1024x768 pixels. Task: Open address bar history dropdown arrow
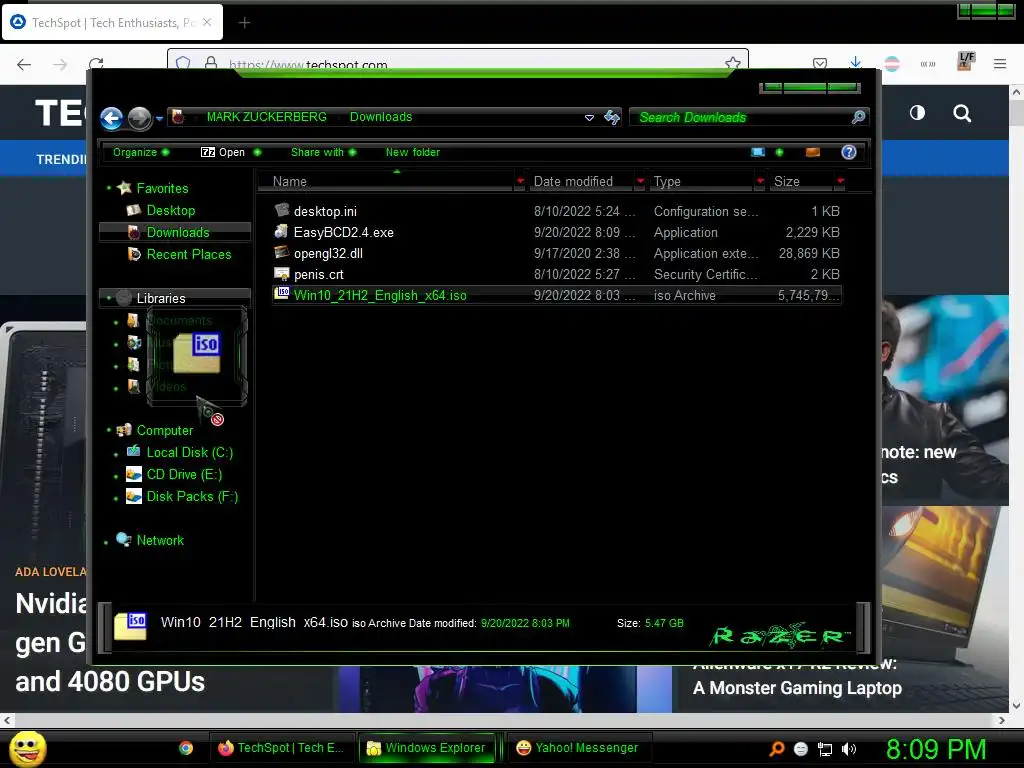(589, 118)
